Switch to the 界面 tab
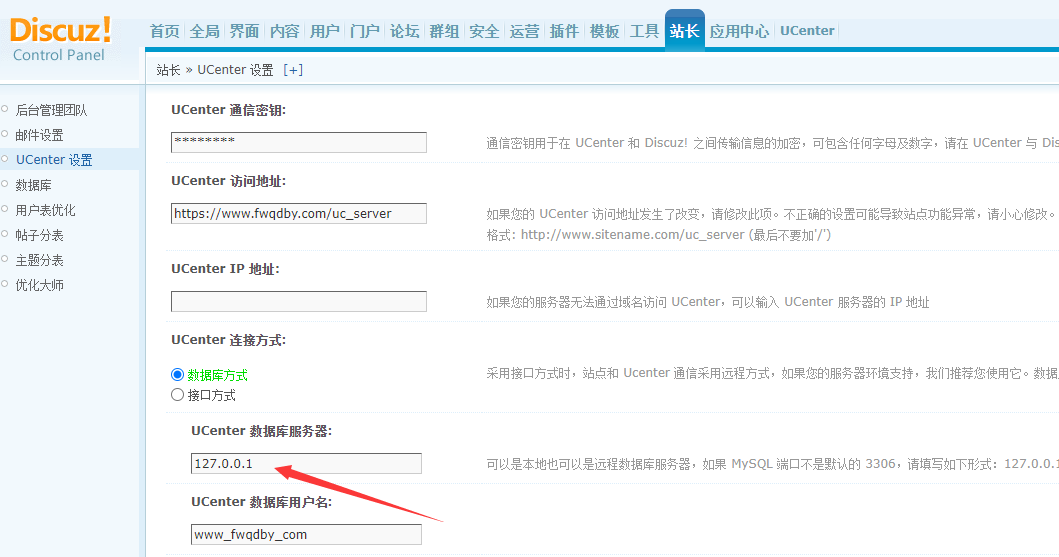 click(x=244, y=31)
